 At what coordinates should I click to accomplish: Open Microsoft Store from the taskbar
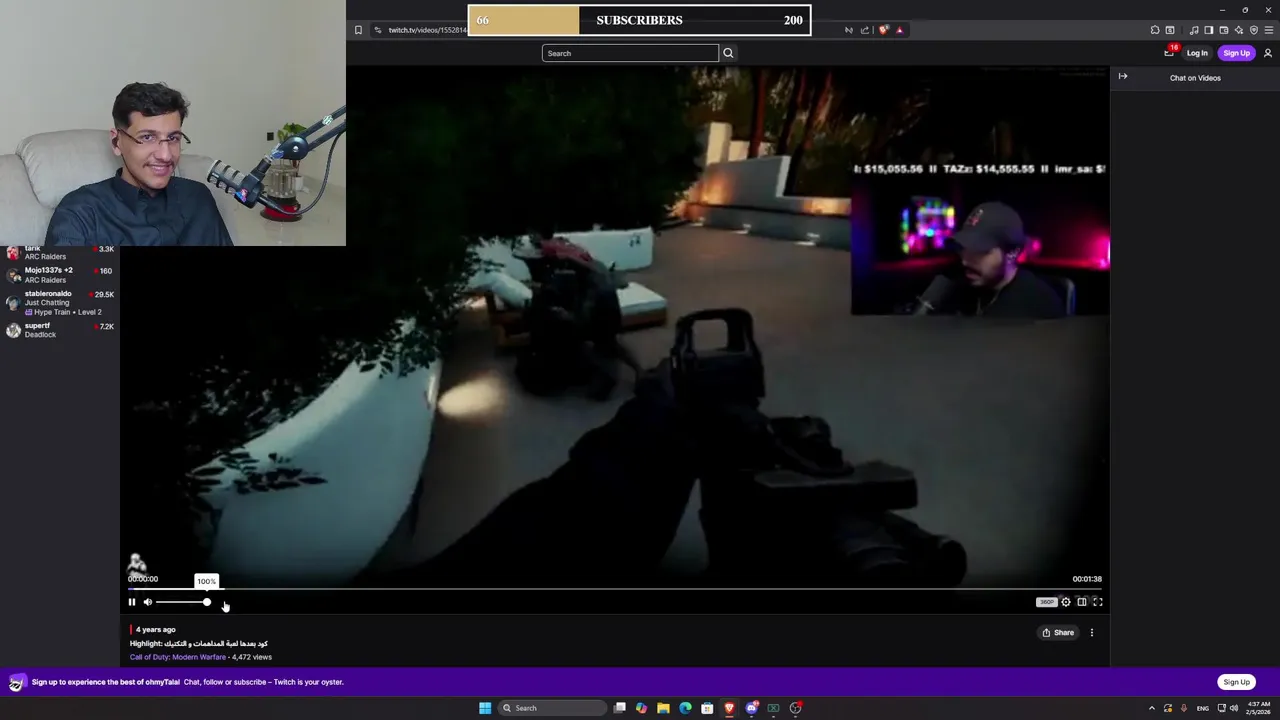[x=707, y=708]
